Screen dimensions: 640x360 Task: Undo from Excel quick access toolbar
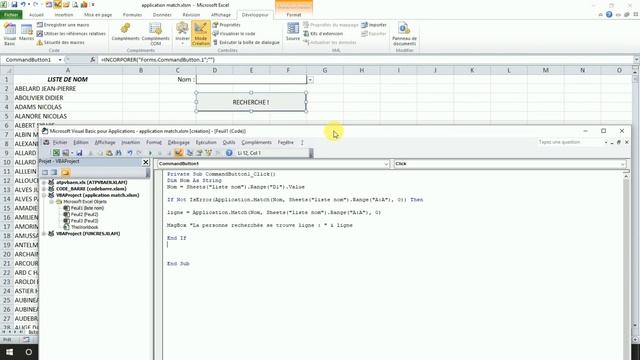[23, 5]
